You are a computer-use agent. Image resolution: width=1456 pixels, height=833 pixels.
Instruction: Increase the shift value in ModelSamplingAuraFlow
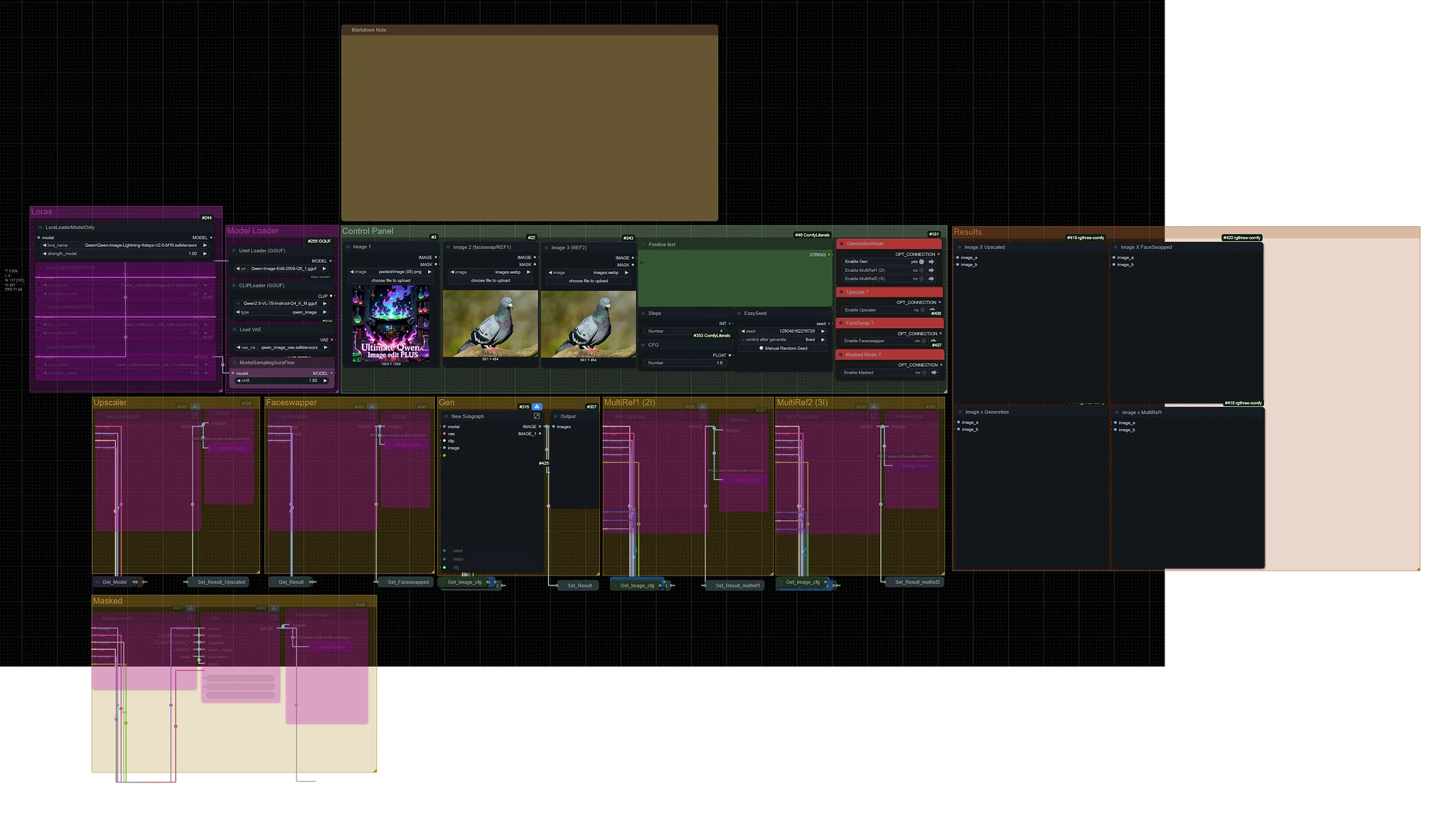click(326, 381)
